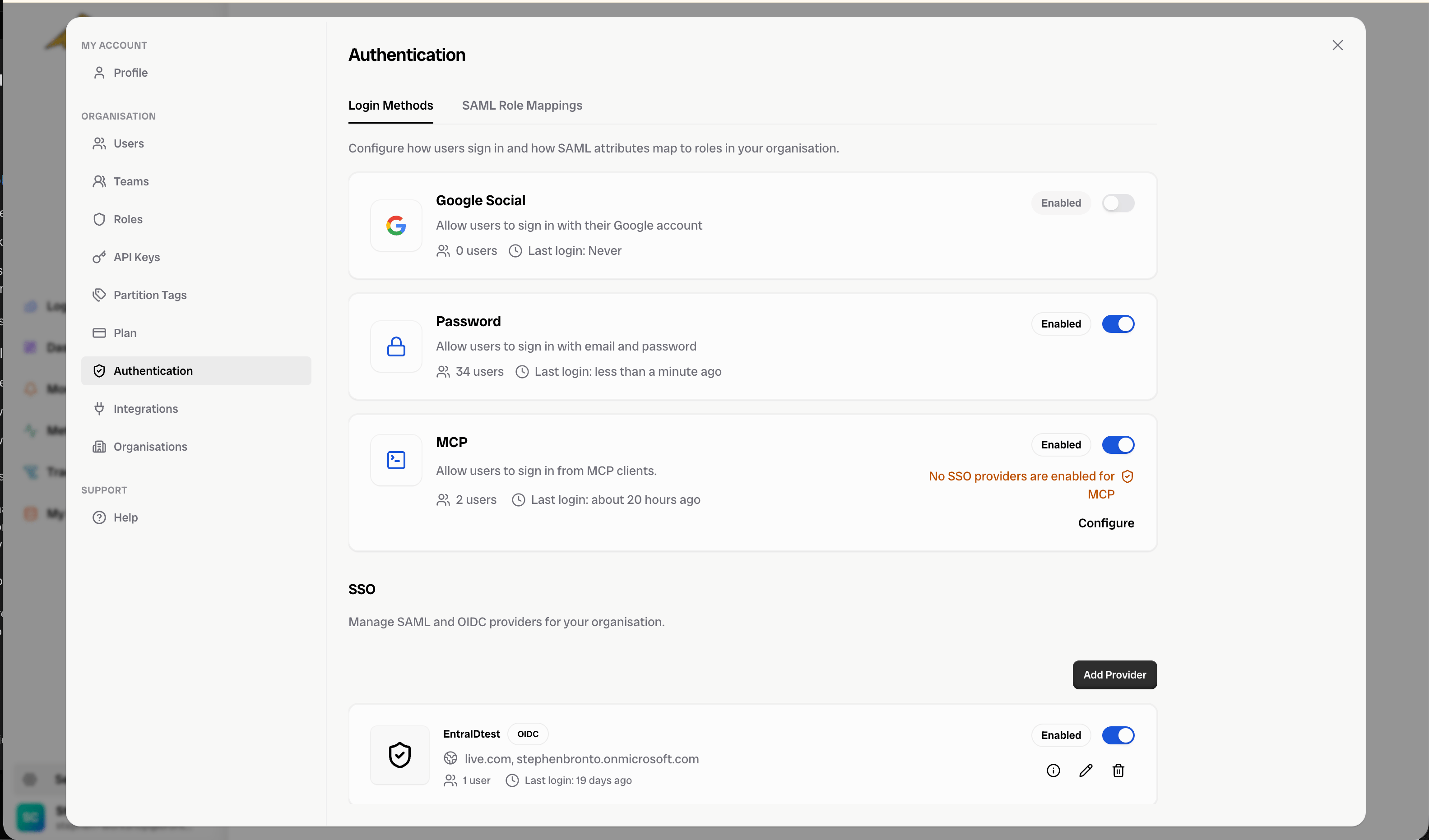Switch to the Login Methods tab
The width and height of the screenshot is (1429, 840).
(391, 106)
